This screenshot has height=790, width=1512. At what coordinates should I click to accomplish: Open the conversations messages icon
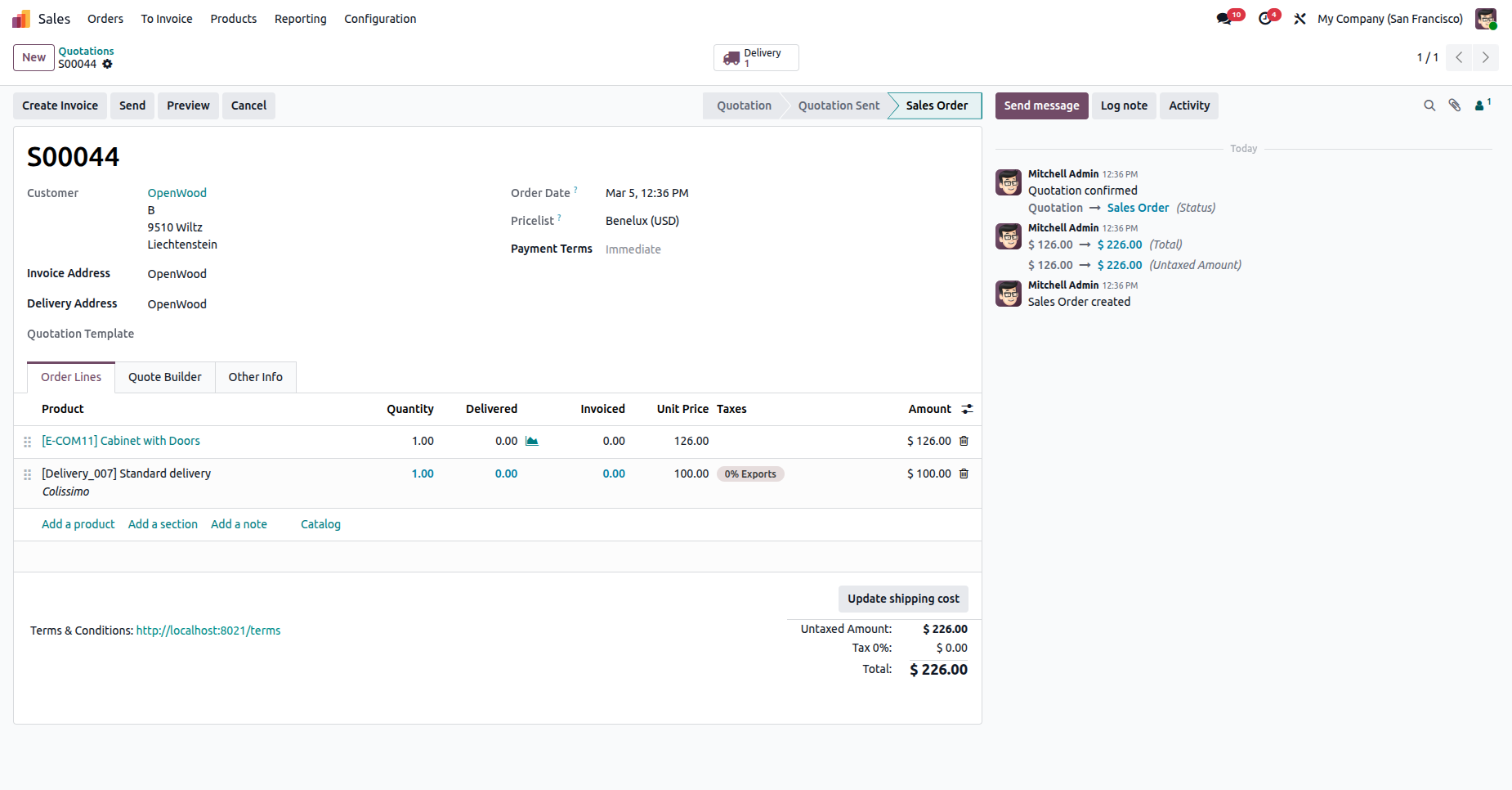coord(1223,19)
